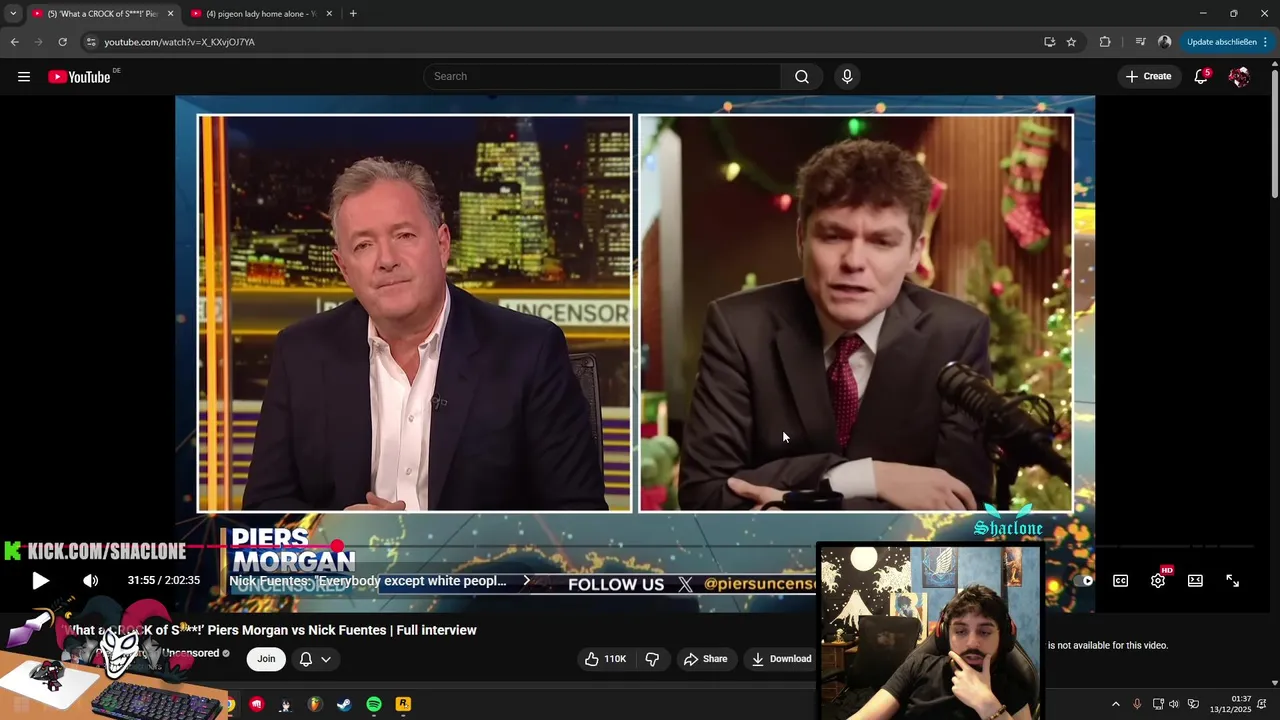1280x720 pixels.
Task: Open the FL Studio taskbar icon
Action: click(x=315, y=704)
